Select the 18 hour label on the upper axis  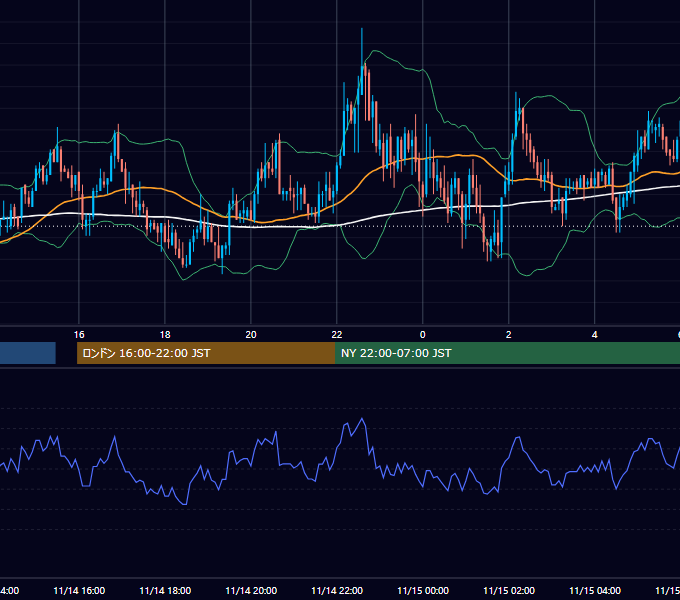165,335
